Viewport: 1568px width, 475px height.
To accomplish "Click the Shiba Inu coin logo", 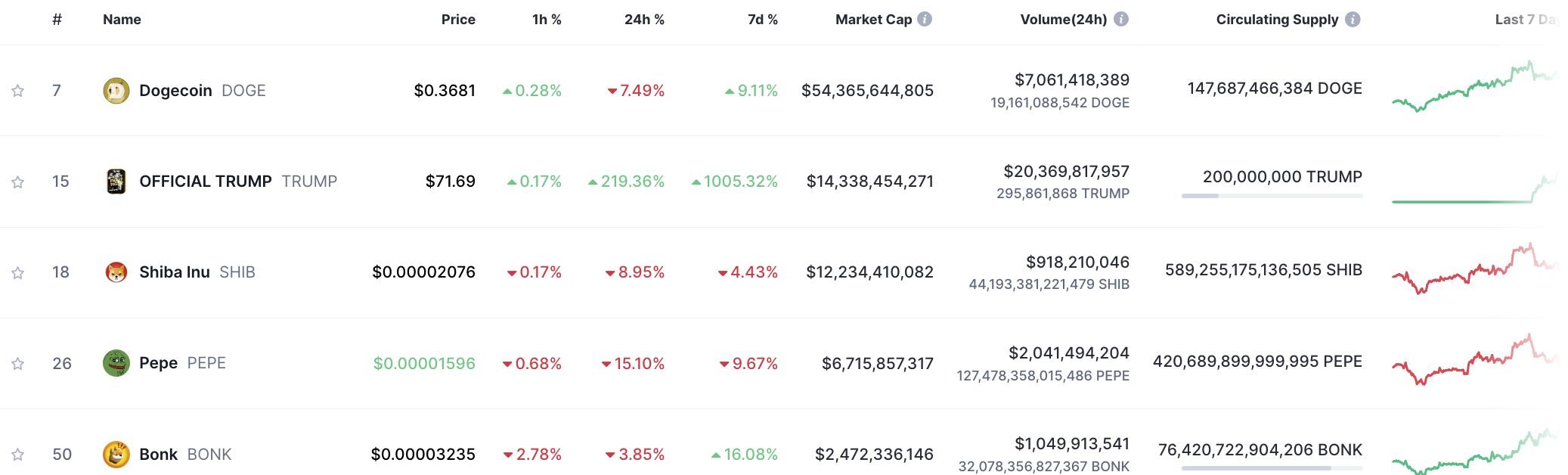I will point(116,272).
